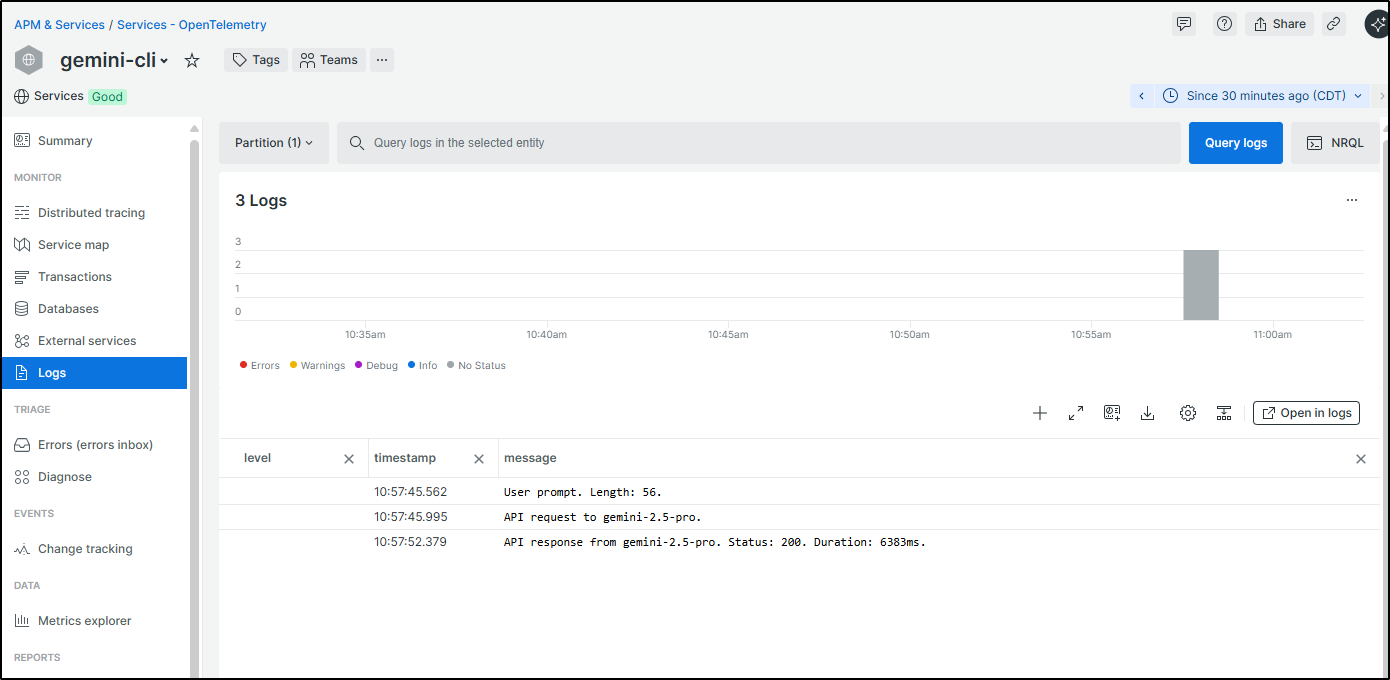Copy permalink with the link icon
The height and width of the screenshot is (680, 1390).
[x=1333, y=24]
